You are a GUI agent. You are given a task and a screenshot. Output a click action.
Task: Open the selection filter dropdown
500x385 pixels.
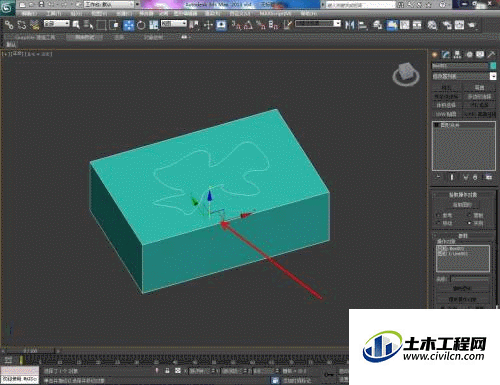point(57,23)
